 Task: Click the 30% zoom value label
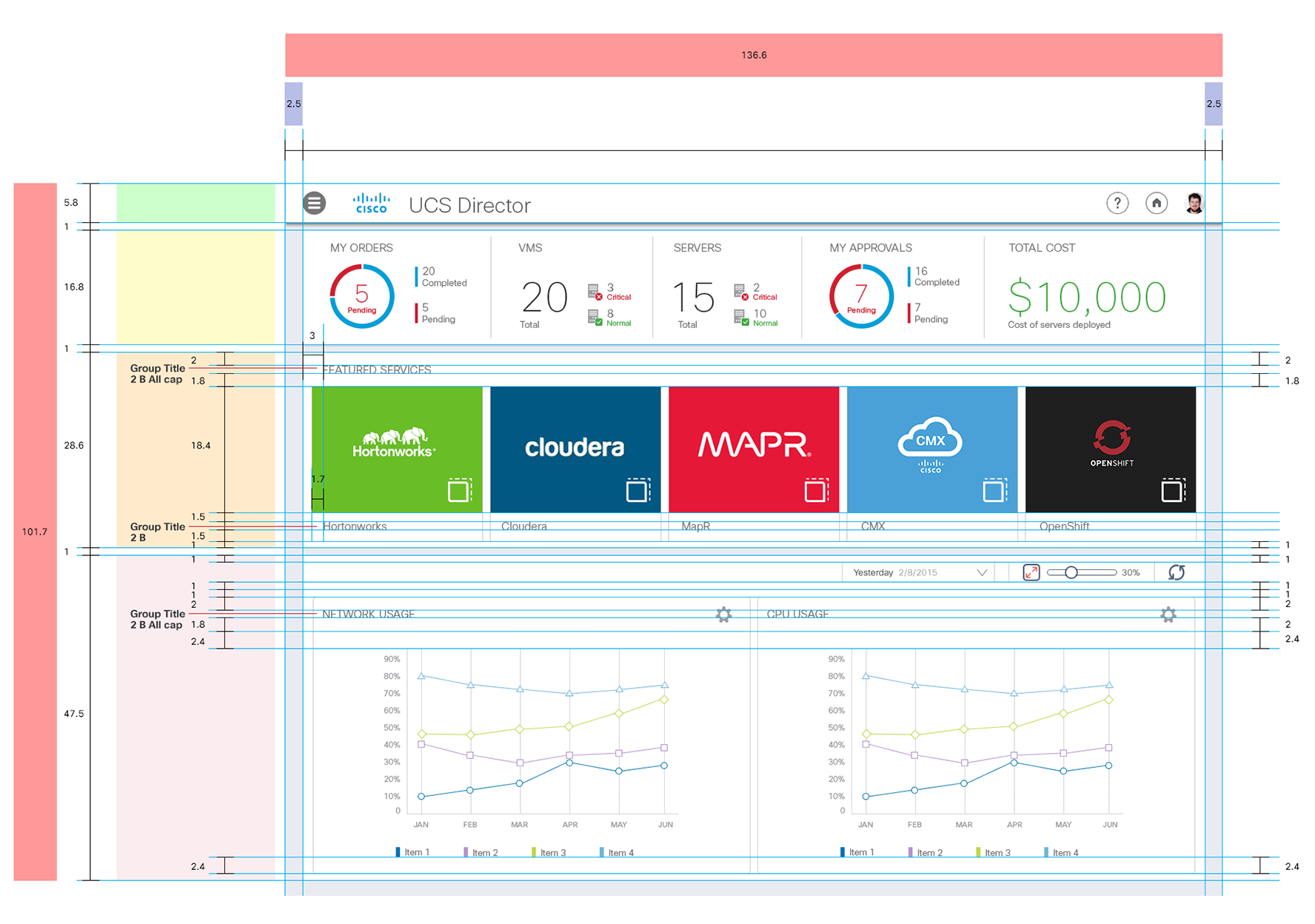(x=1131, y=572)
